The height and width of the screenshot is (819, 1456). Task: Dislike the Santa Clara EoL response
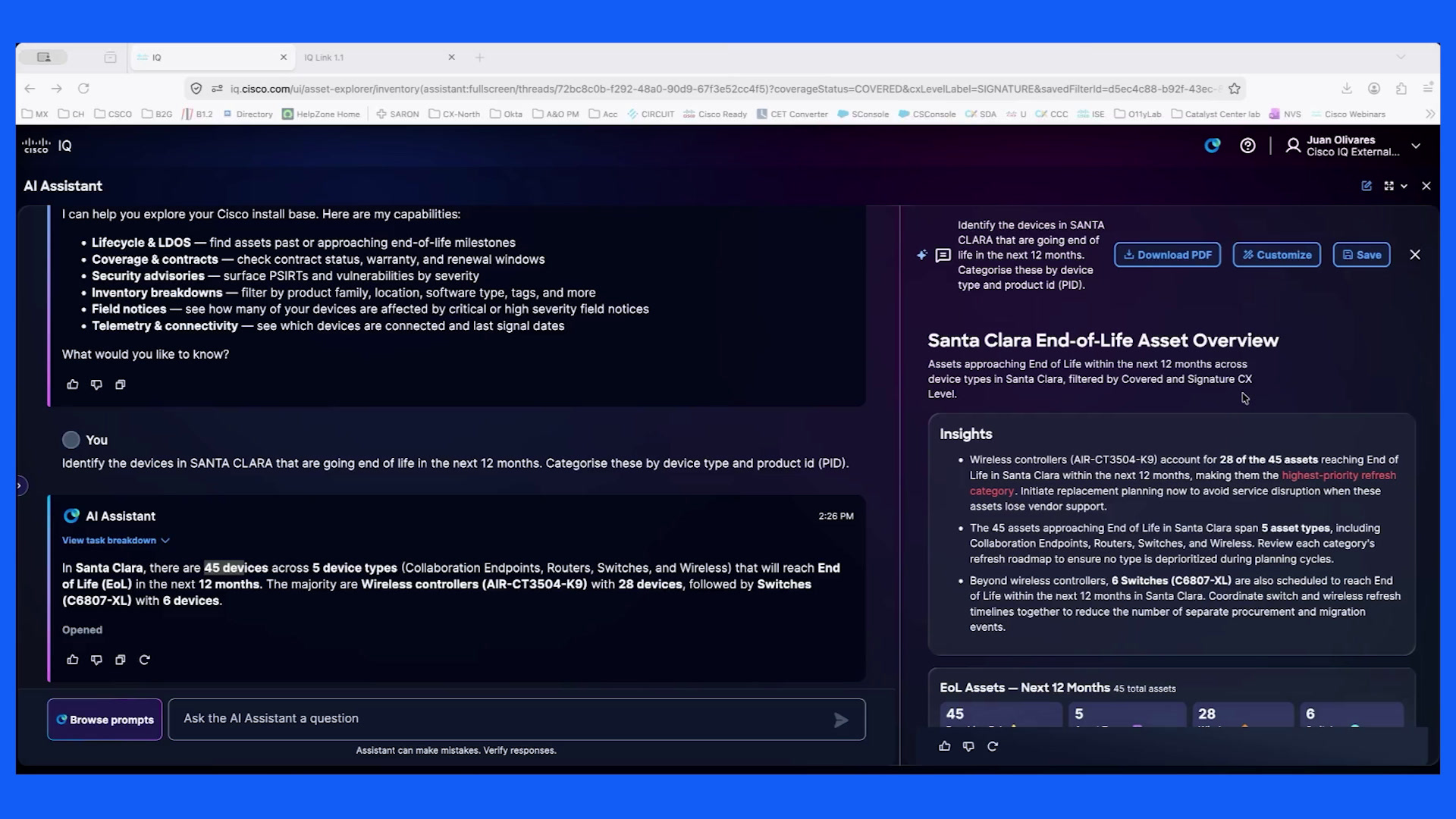(96, 660)
